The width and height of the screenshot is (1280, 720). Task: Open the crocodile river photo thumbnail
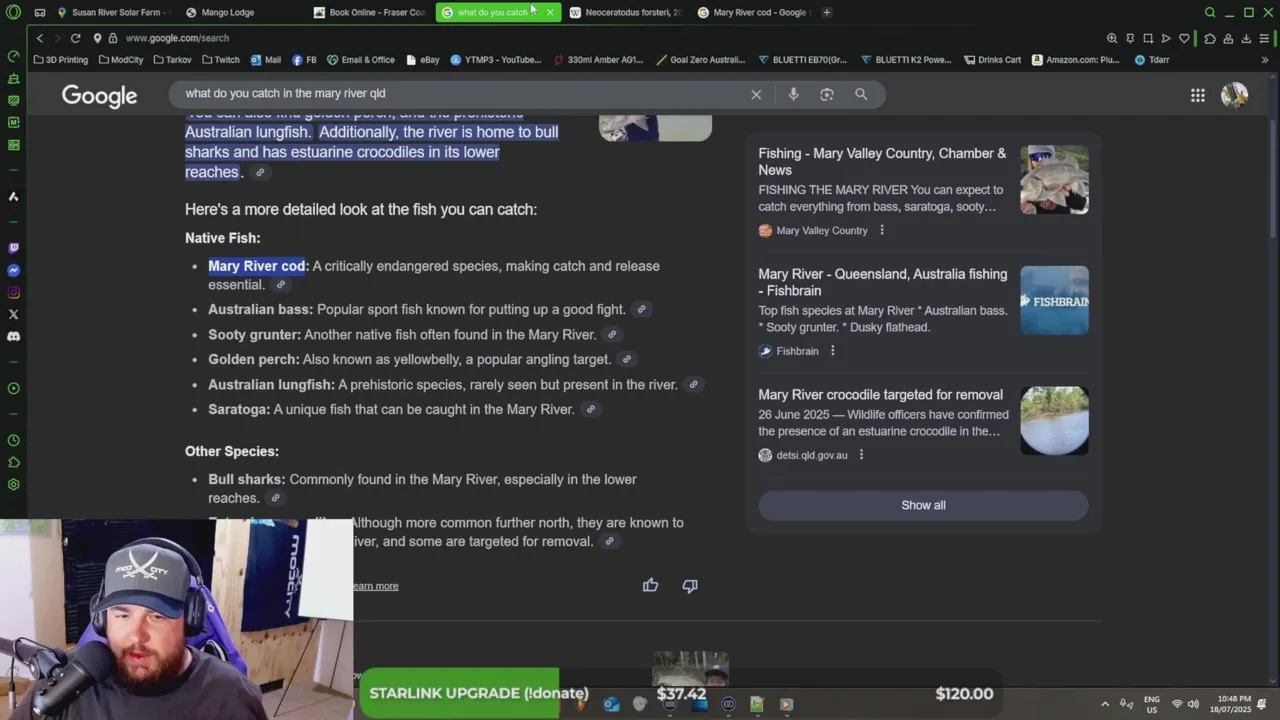(1054, 421)
